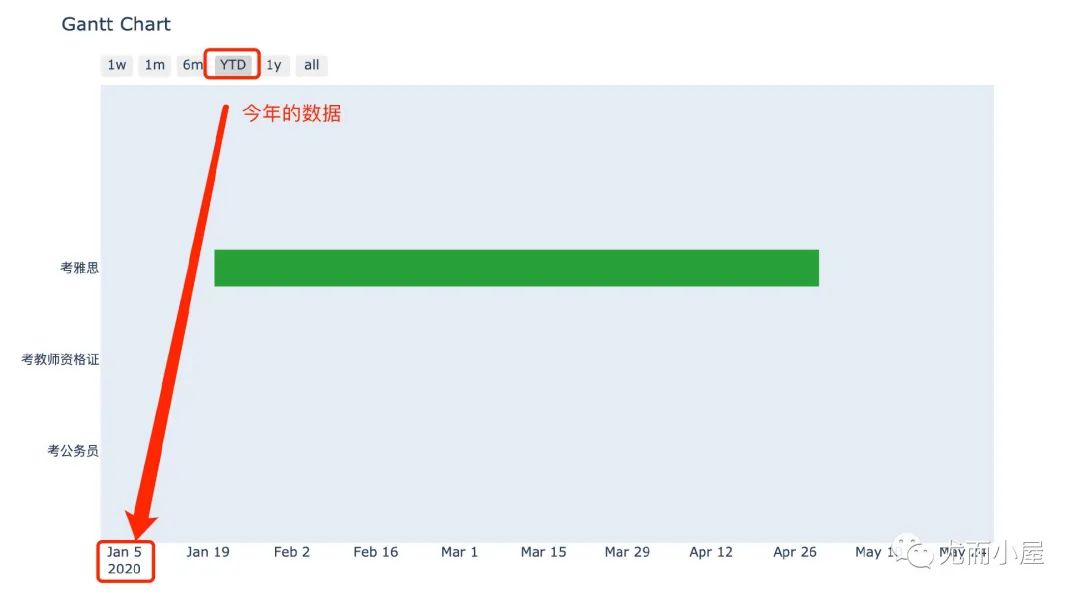Click the Feb 2 axis tick
Image resolution: width=1080 pixels, height=600 pixels.
291,552
